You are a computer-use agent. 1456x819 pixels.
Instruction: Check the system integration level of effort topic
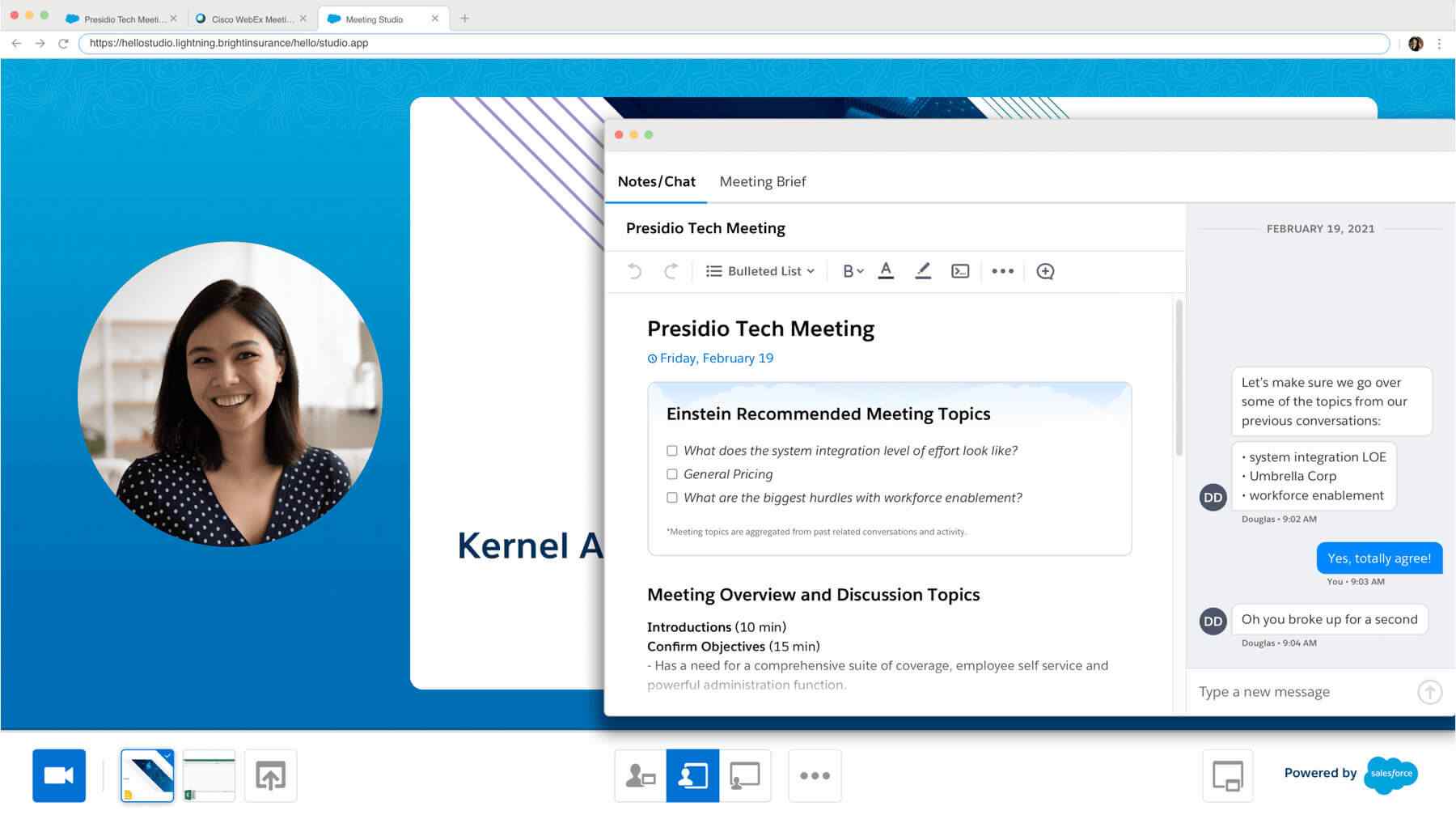[x=672, y=451]
